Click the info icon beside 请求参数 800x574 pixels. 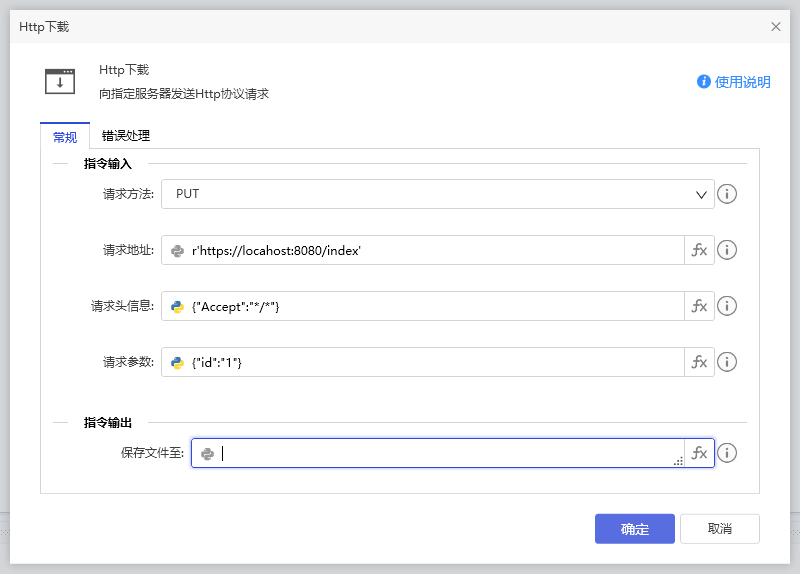[728, 362]
